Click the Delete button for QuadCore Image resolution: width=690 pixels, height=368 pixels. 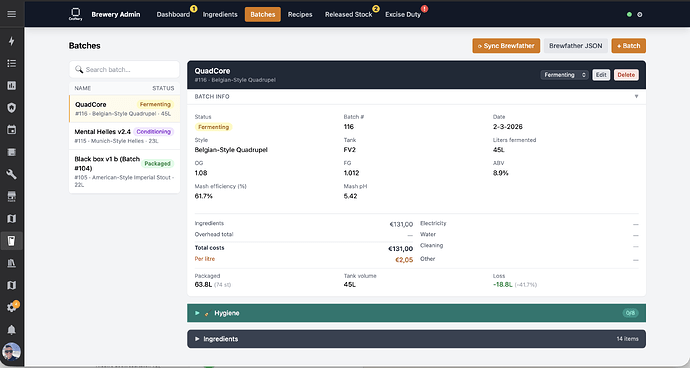(x=626, y=75)
